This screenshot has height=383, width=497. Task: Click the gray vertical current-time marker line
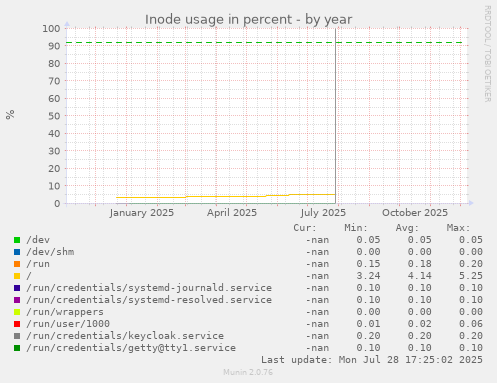click(335, 116)
